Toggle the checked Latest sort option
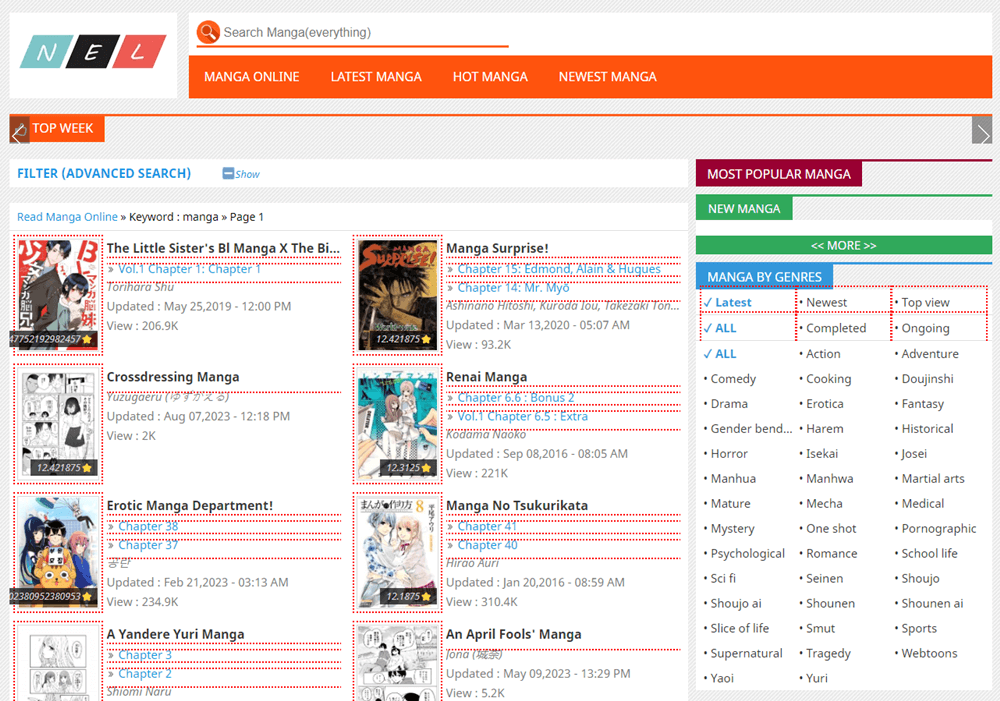The height and width of the screenshot is (701, 1000). point(728,302)
